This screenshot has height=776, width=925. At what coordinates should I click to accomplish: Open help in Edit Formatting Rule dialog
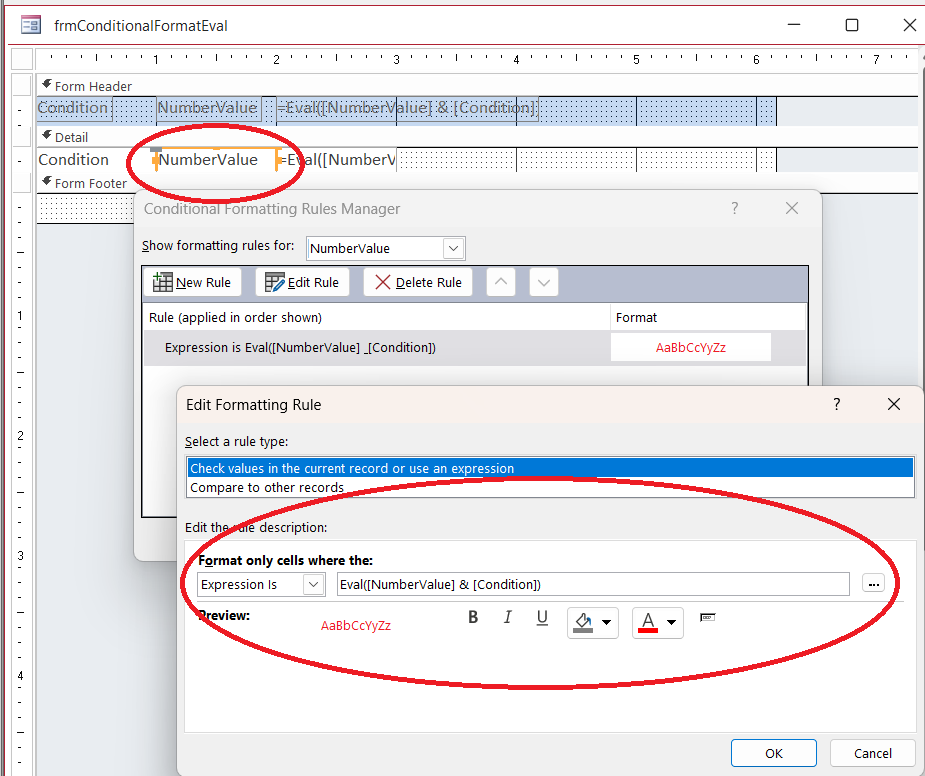pos(837,404)
